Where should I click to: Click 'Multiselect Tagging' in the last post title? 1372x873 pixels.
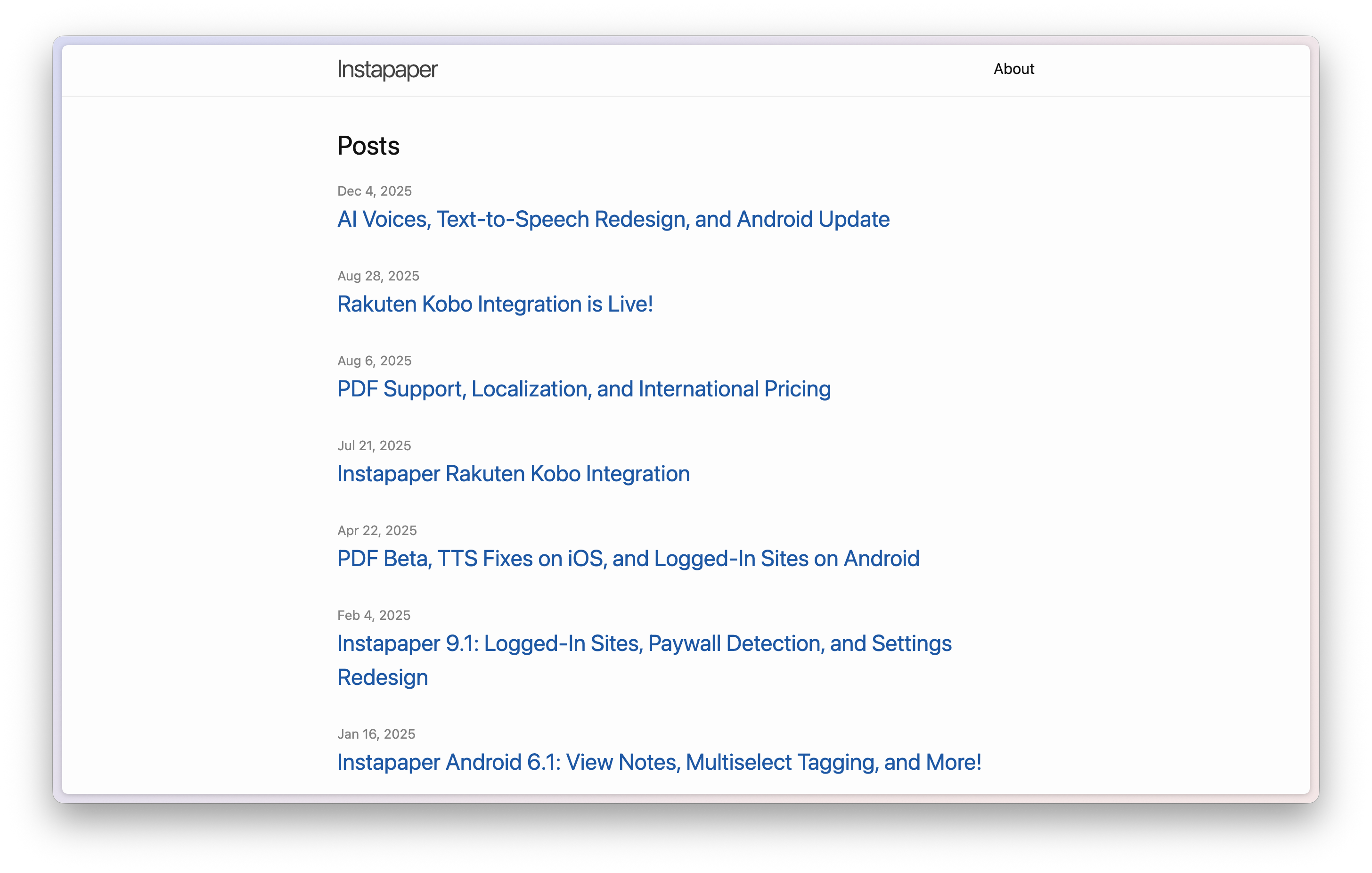click(x=781, y=762)
